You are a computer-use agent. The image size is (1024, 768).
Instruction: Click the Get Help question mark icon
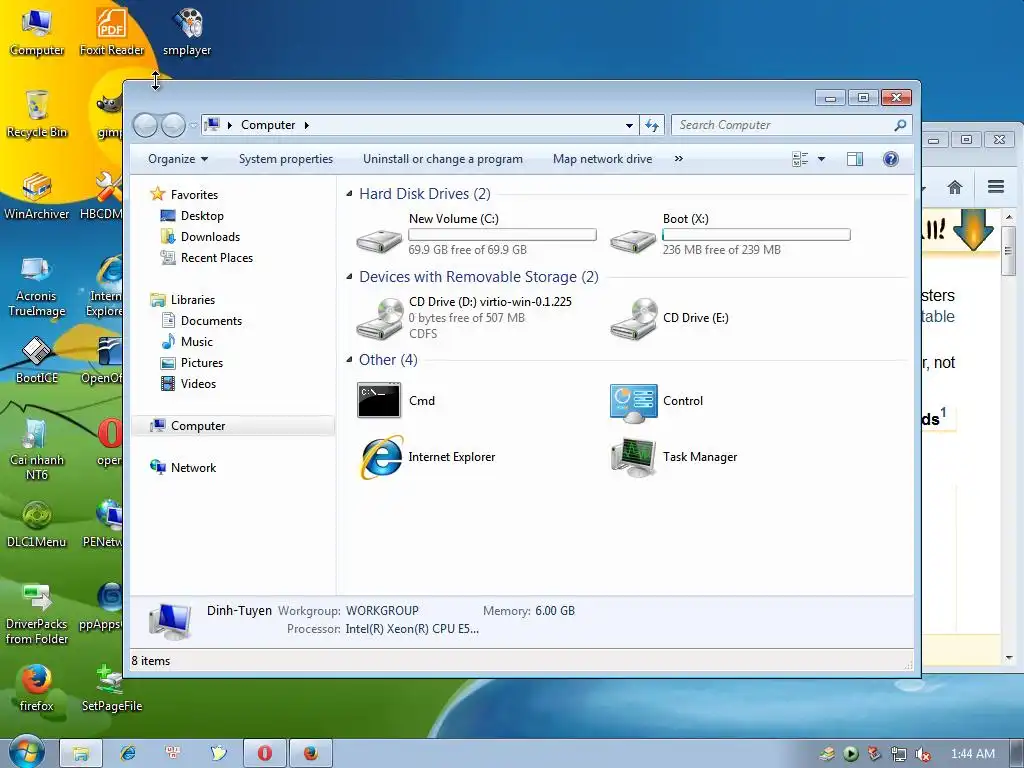(891, 159)
